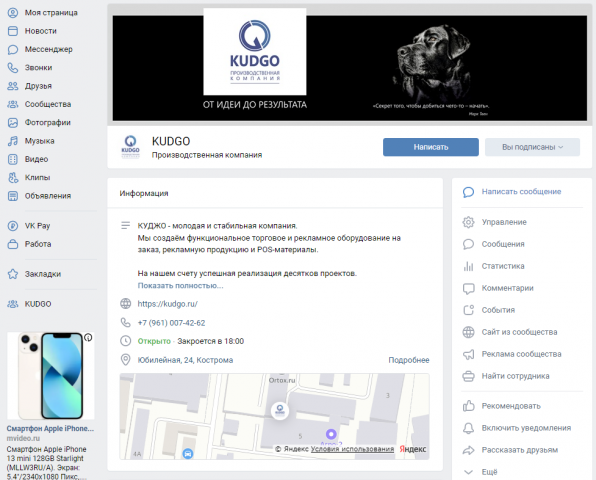Click the blue car marker on the map
596x480 pixels.
point(188,453)
